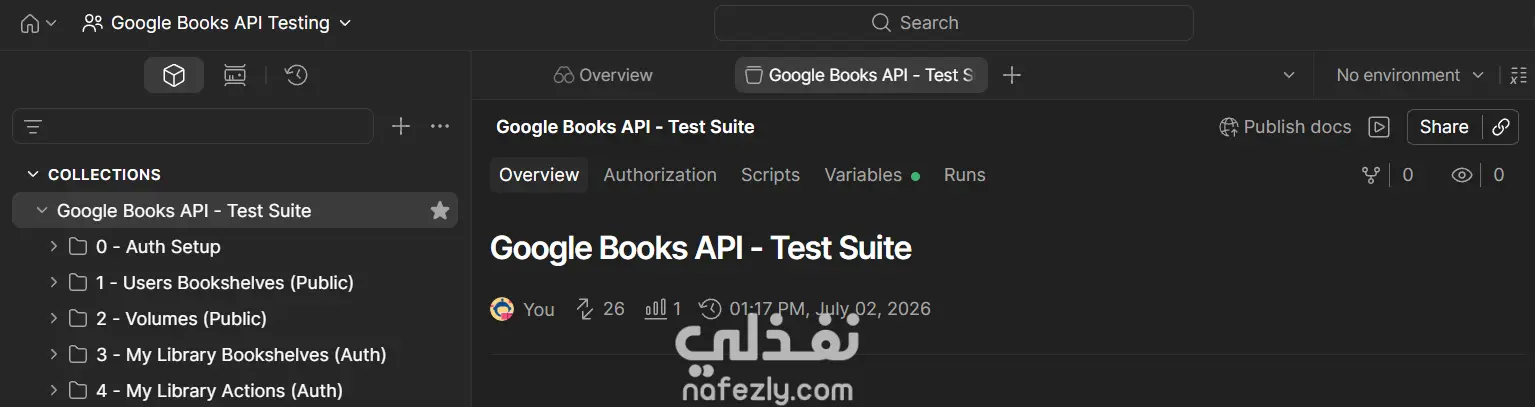Click the Publish docs link
Screen dimensions: 1535x407
tap(1285, 127)
